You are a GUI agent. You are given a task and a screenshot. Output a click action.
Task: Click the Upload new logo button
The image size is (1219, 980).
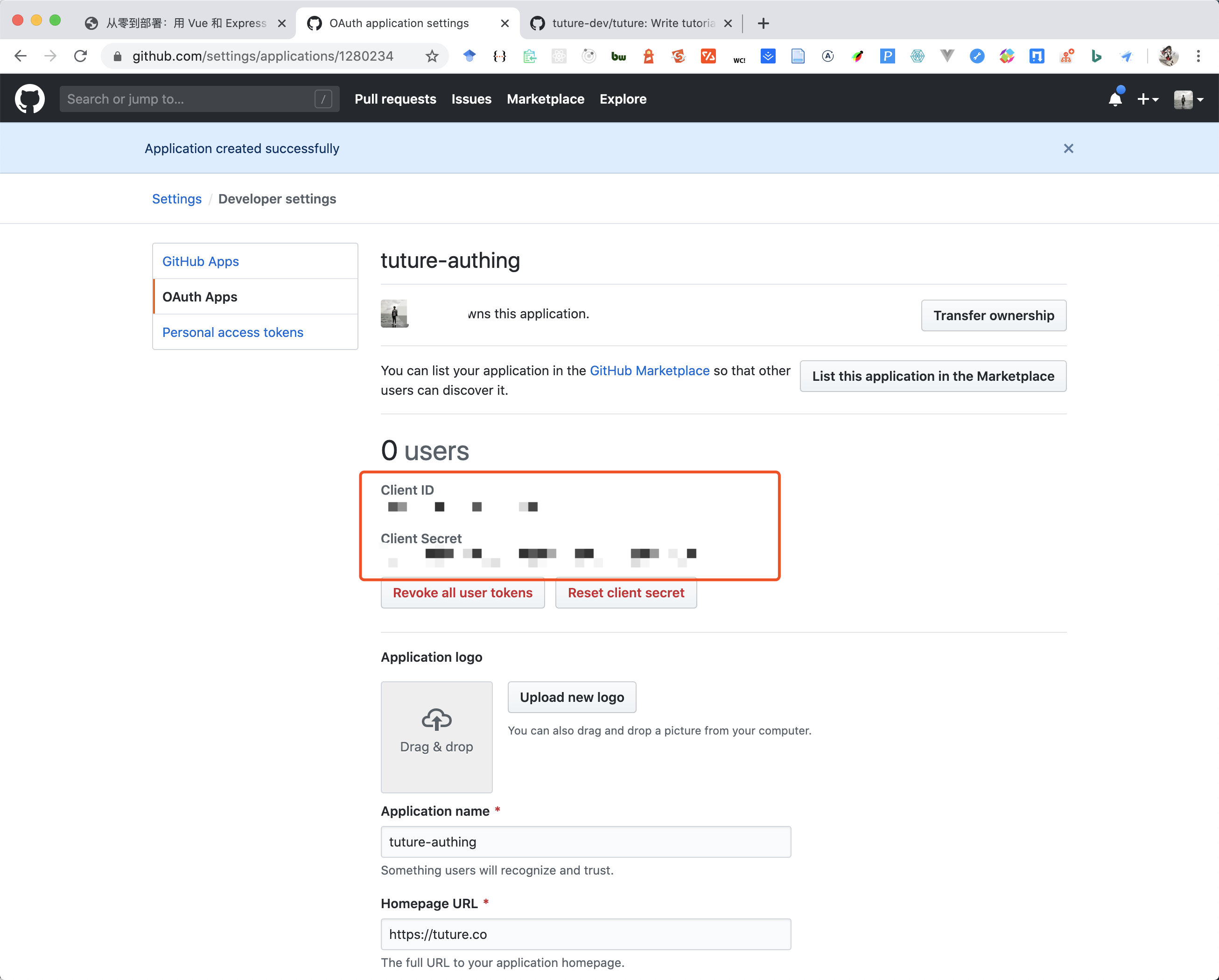(x=572, y=697)
